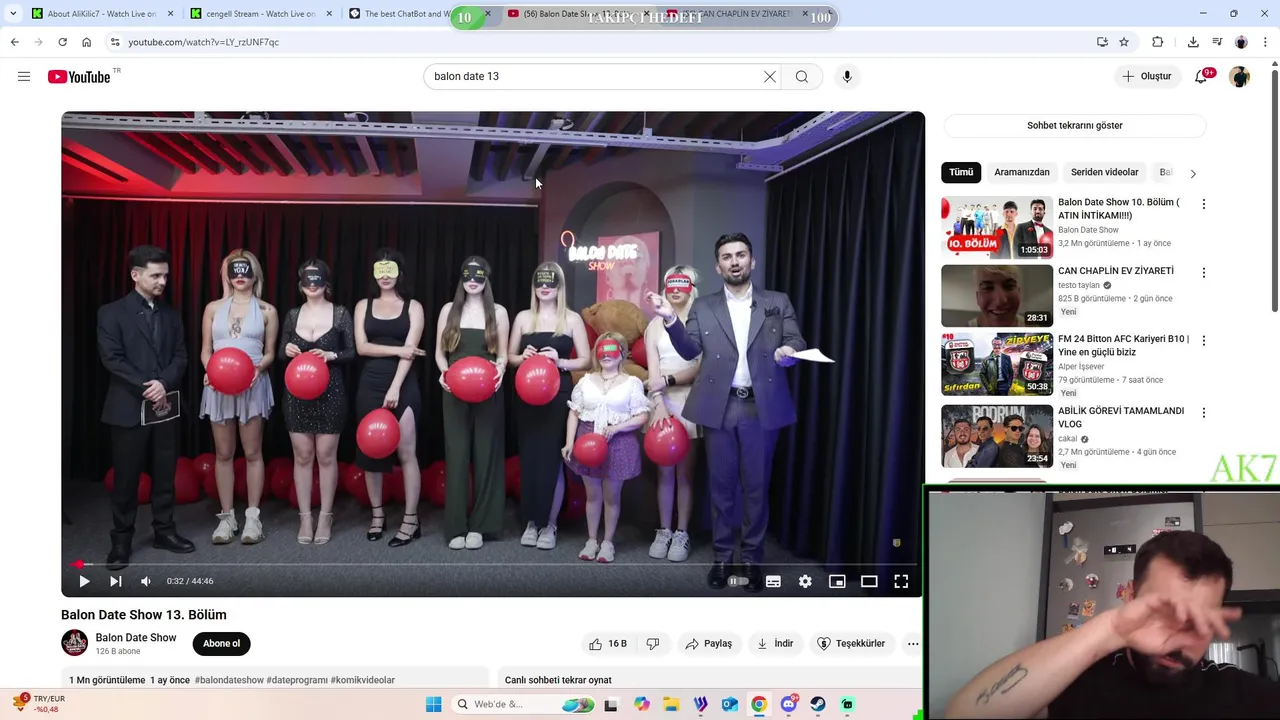Like the video (16 B)
Viewport: 1280px width, 720px height.
pyautogui.click(x=608, y=644)
